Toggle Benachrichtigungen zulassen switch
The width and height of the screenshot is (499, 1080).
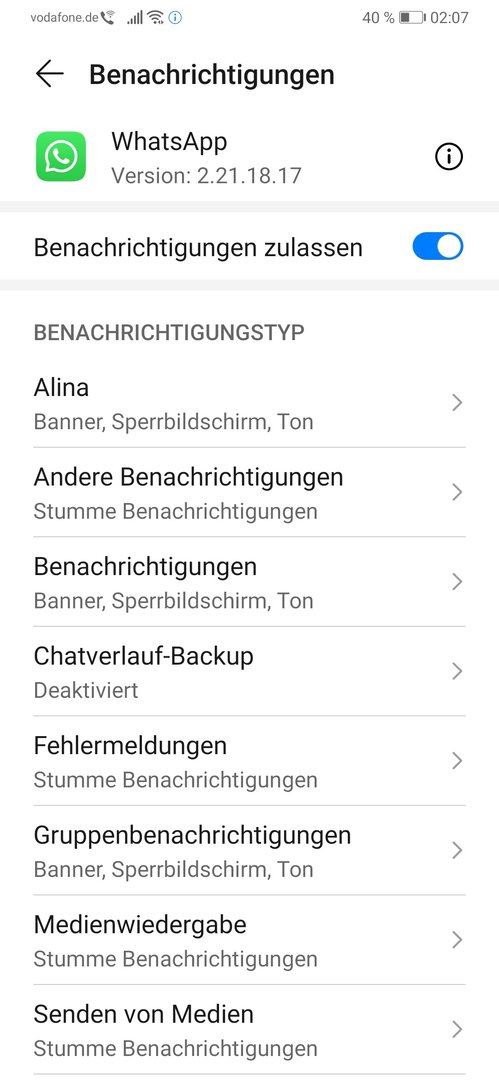(x=438, y=247)
